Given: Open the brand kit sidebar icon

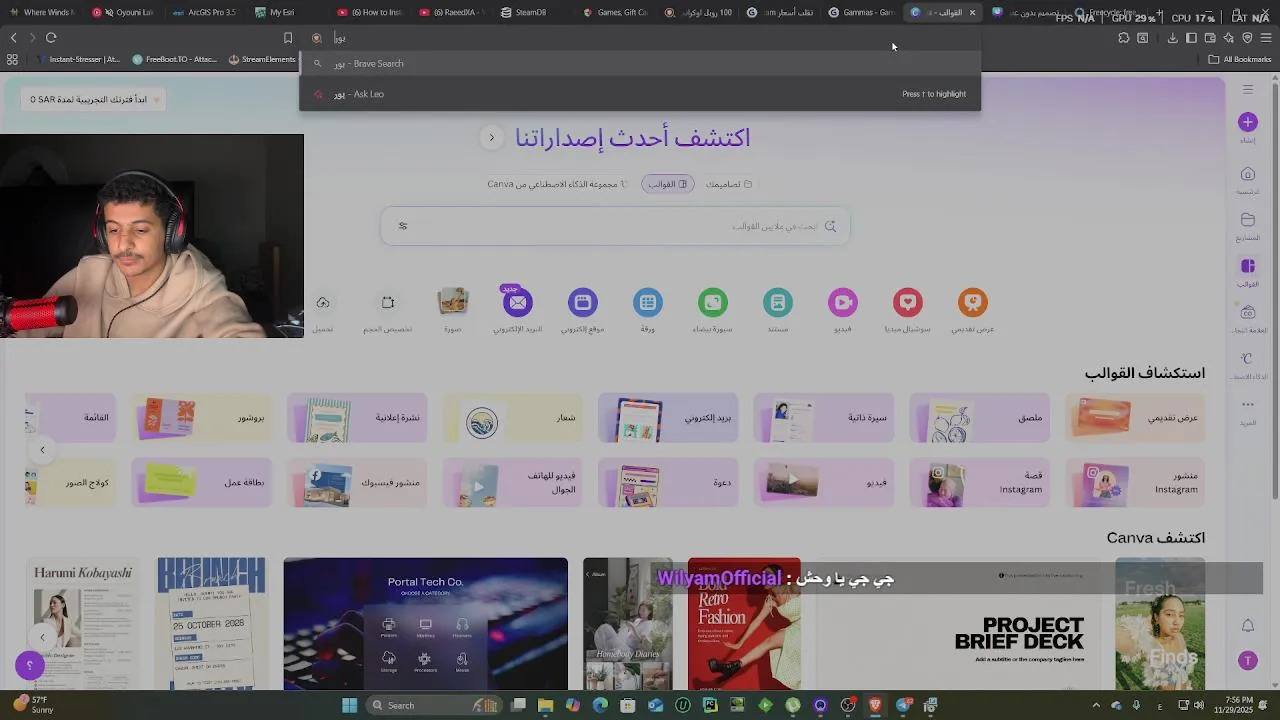Looking at the screenshot, I should 1247,312.
